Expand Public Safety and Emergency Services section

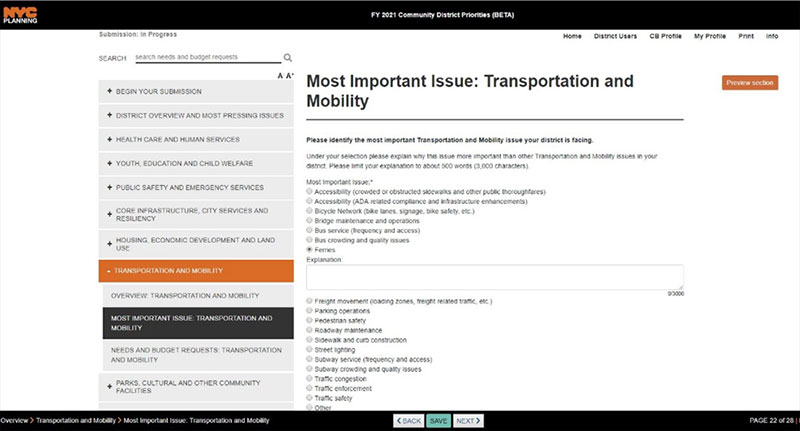[196, 187]
